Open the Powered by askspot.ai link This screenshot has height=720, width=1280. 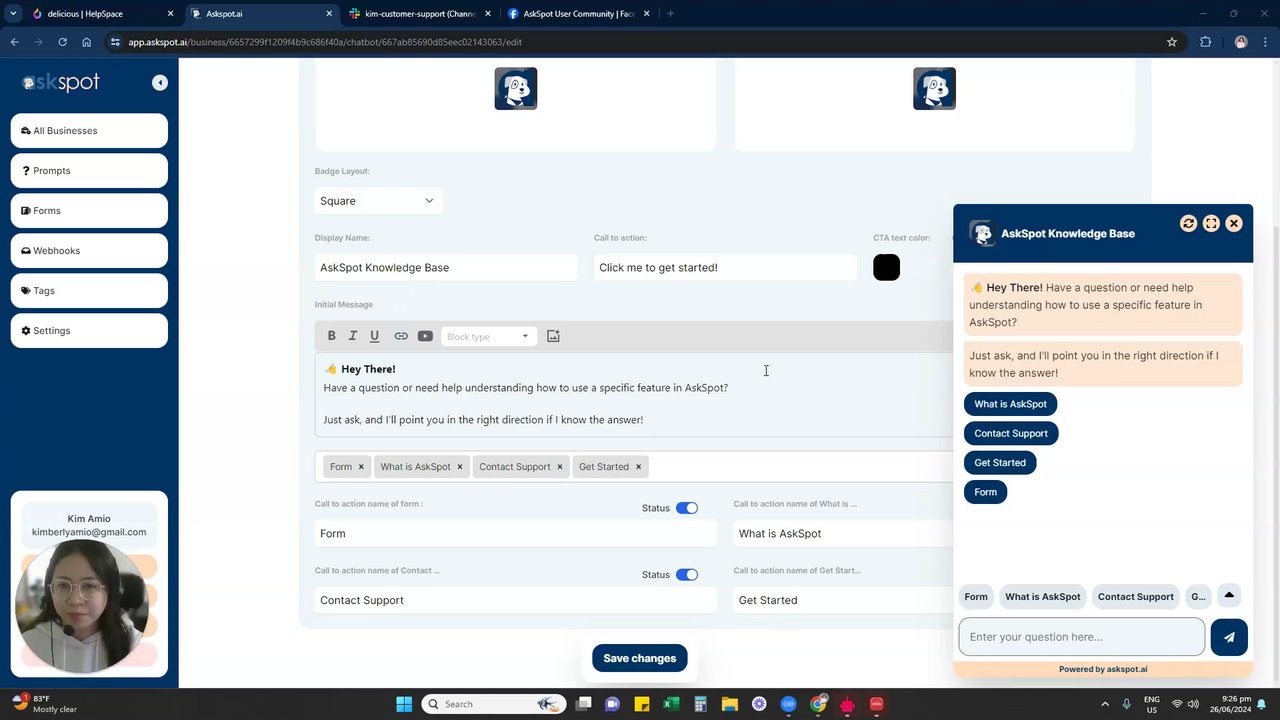(x=1103, y=670)
